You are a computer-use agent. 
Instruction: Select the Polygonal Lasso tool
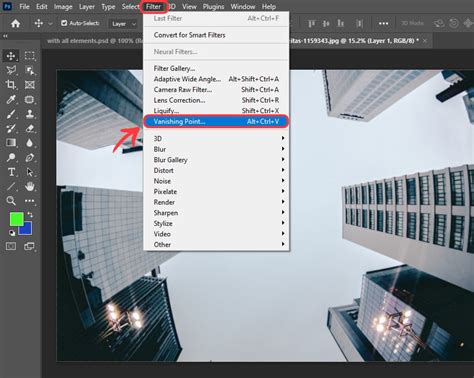[11, 70]
